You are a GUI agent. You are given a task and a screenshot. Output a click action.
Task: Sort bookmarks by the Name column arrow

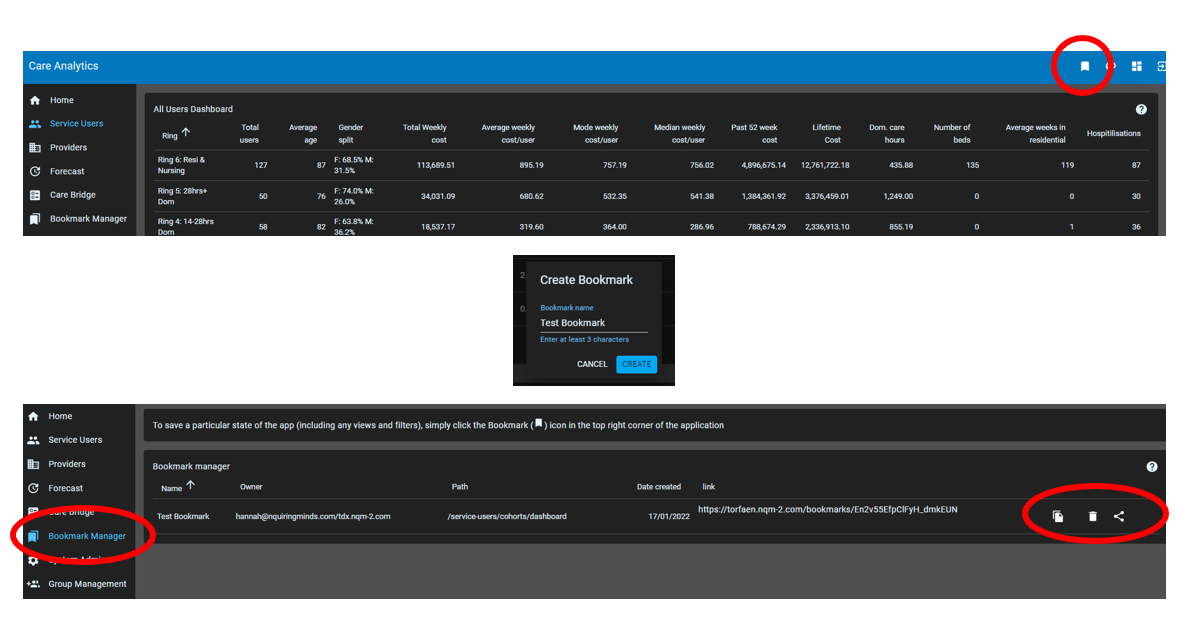190,485
